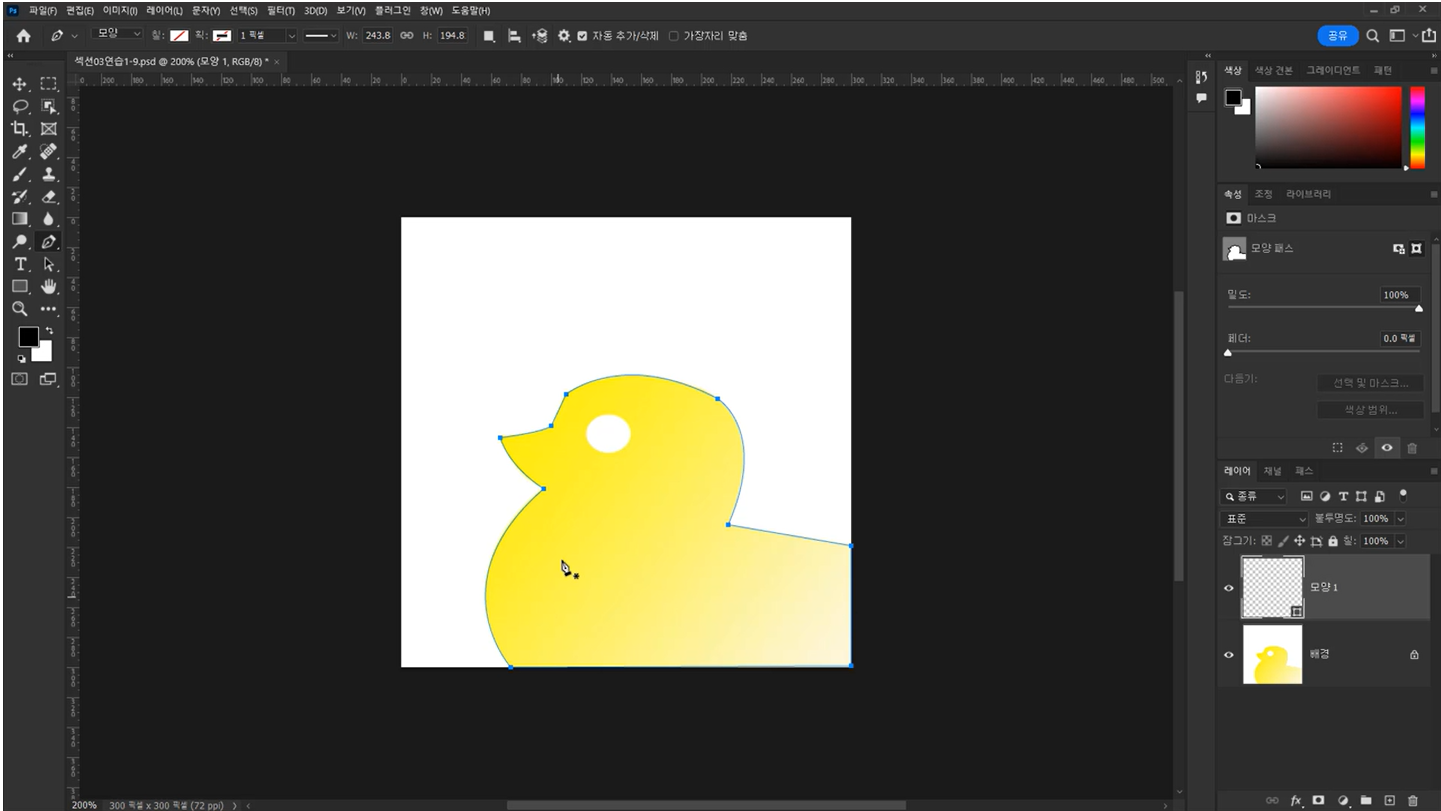Image resolution: width=1441 pixels, height=811 pixels.
Task: Create a new layer with plus icon
Action: click(x=1389, y=800)
